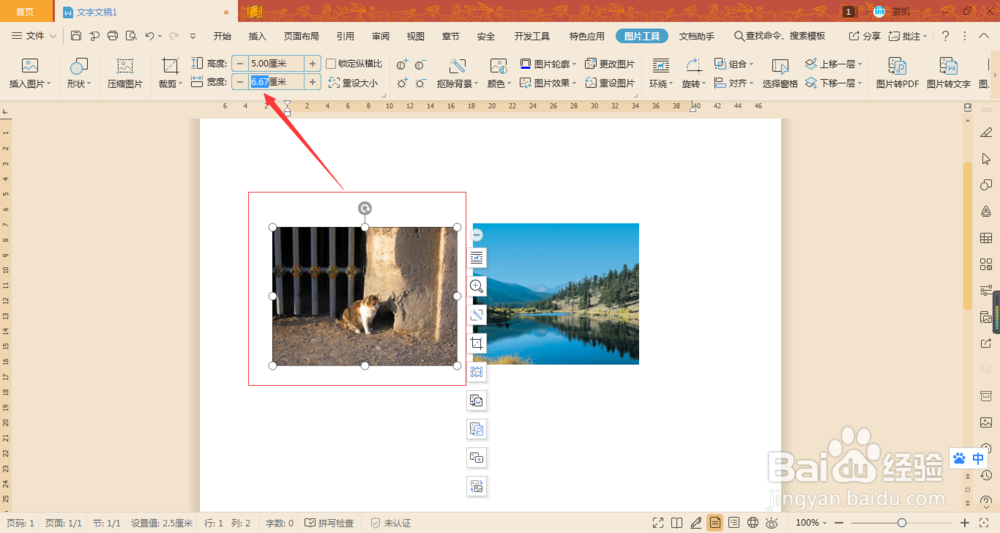Select outline view in status bar
The image size is (1000, 533).
734,523
